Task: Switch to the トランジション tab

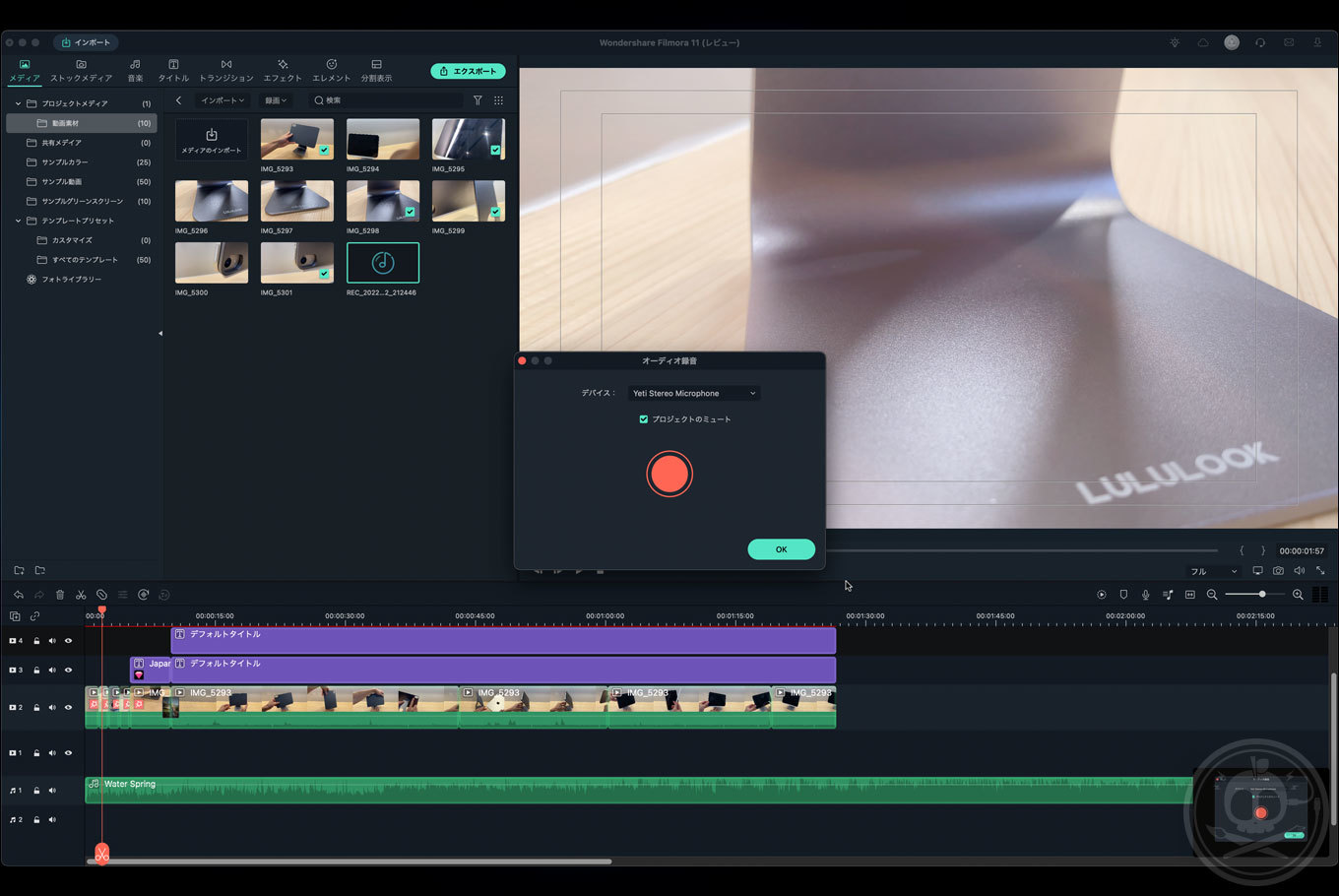Action: point(226,70)
